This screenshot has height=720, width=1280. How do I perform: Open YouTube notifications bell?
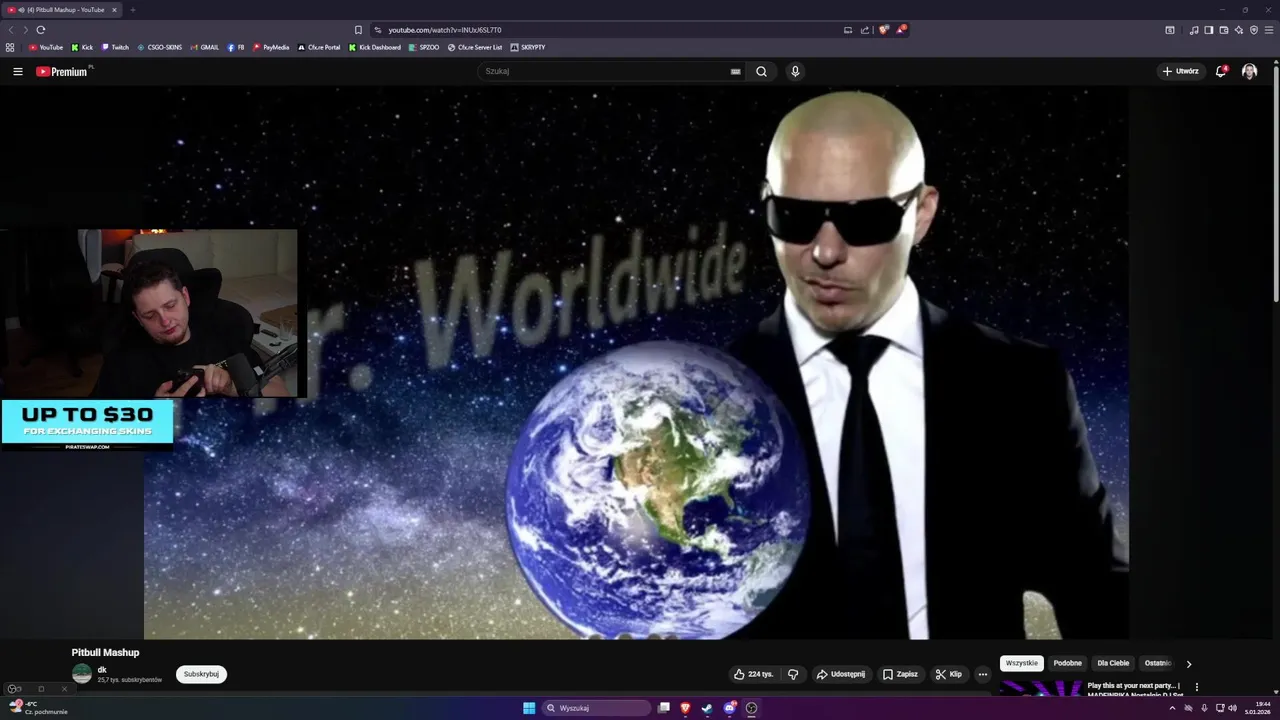tap(1221, 71)
